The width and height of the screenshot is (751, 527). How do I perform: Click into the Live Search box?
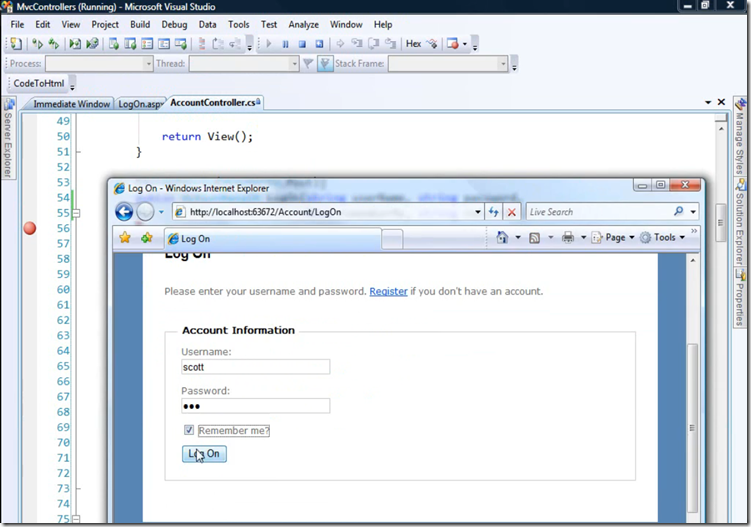[599, 211]
